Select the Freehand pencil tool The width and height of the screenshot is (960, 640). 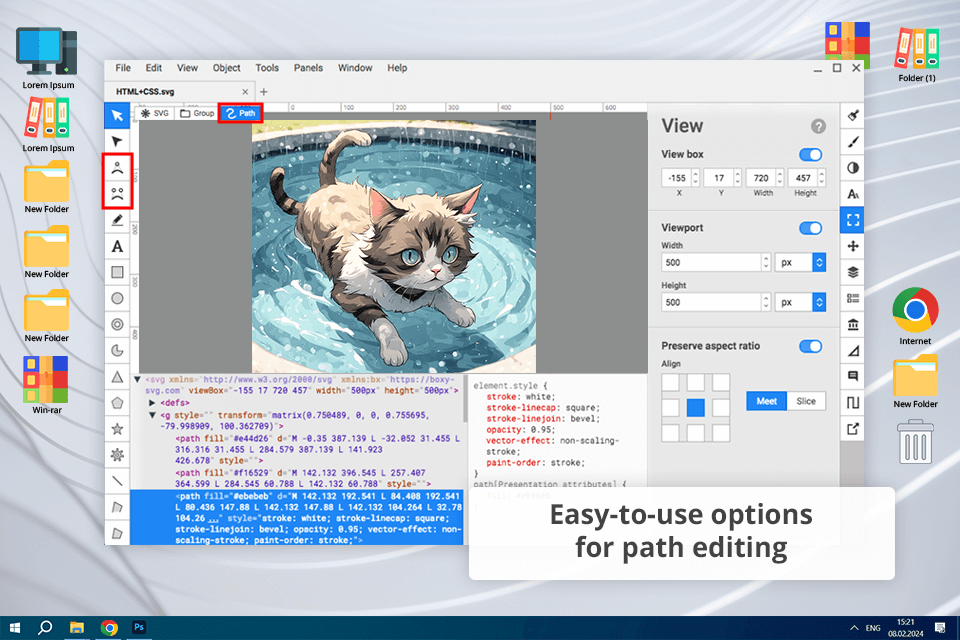(117, 220)
